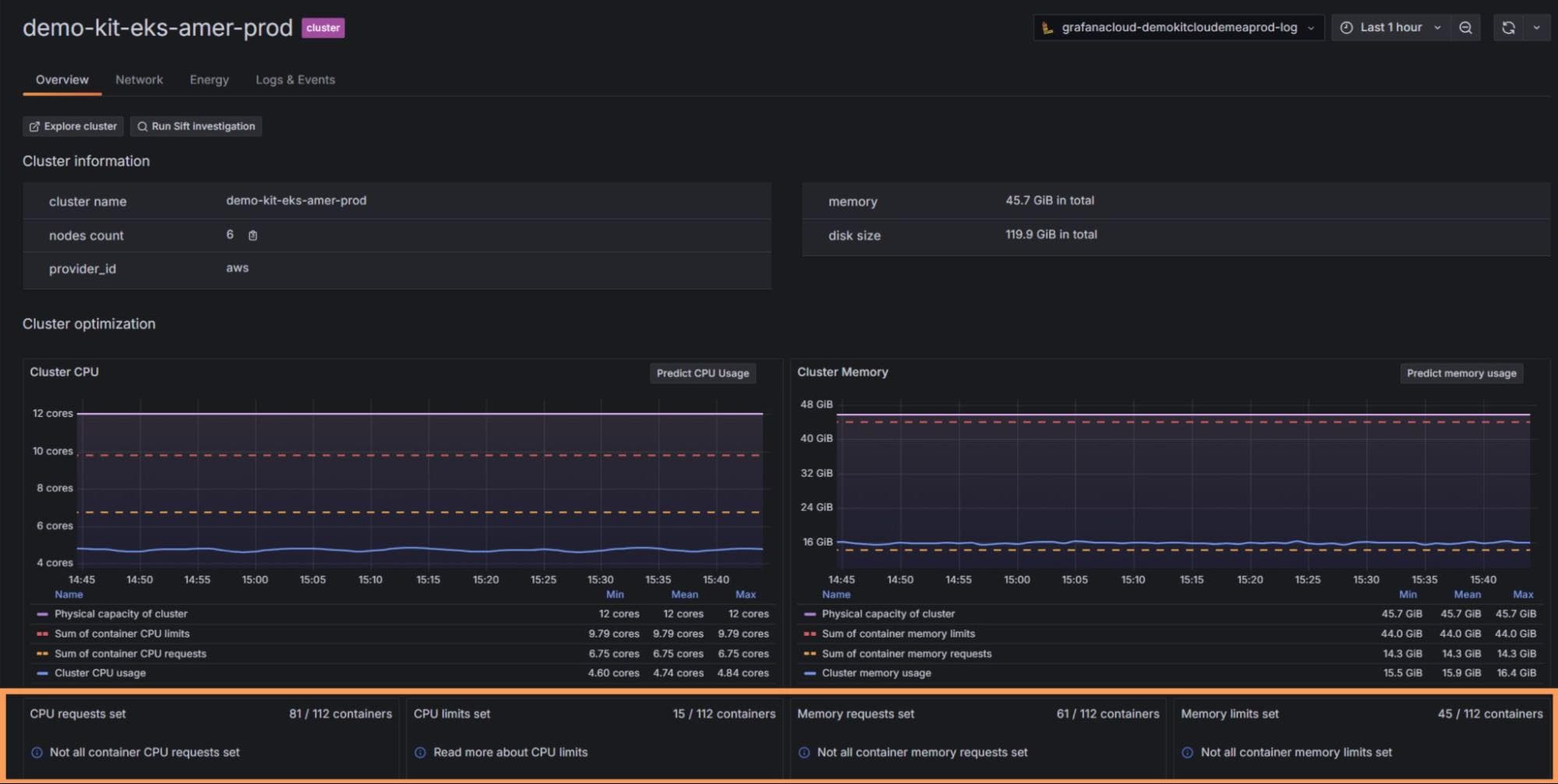Open the grafanacloud-demokitcloudemeaprod-log data source dropdown
The width and height of the screenshot is (1558, 784).
point(1178,27)
